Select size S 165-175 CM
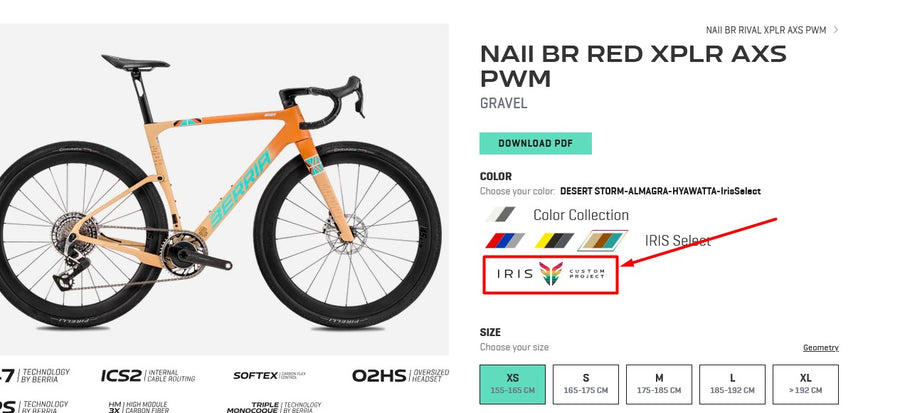Viewport: 900px width, 413px height. (x=585, y=384)
